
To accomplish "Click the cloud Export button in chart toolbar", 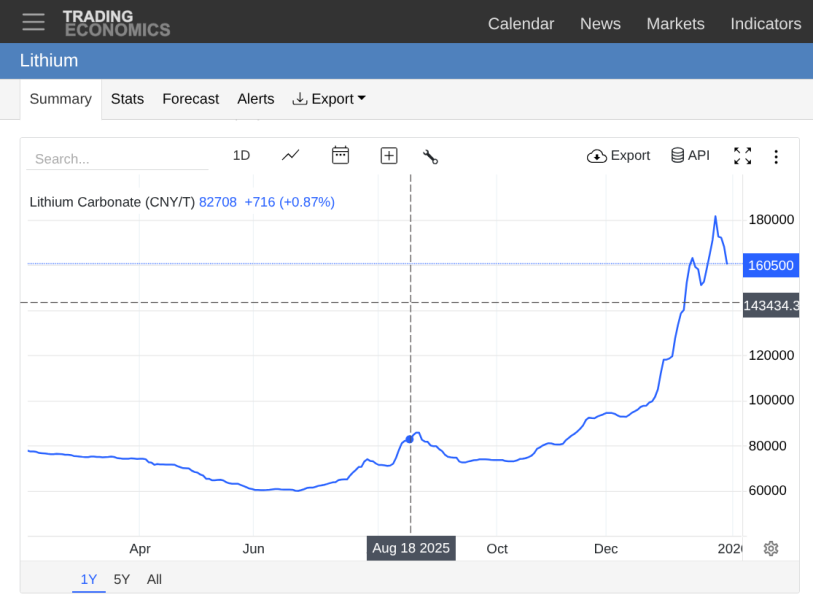I will [618, 155].
